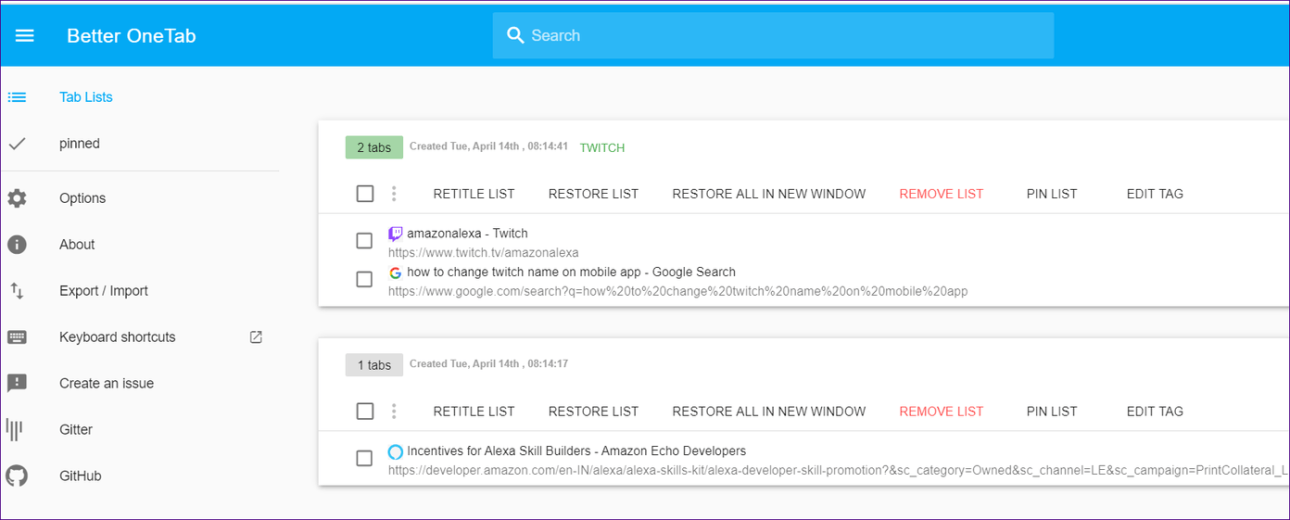Image resolution: width=1290 pixels, height=520 pixels.
Task: Click the Keyboard shortcuts external link icon
Action: (x=256, y=337)
